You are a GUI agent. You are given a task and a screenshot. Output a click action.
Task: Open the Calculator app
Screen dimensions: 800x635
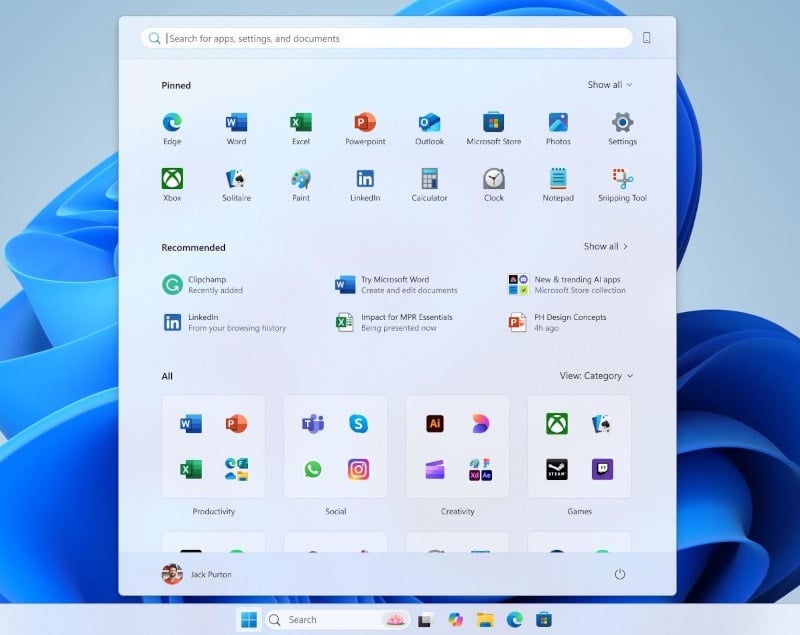pyautogui.click(x=429, y=185)
